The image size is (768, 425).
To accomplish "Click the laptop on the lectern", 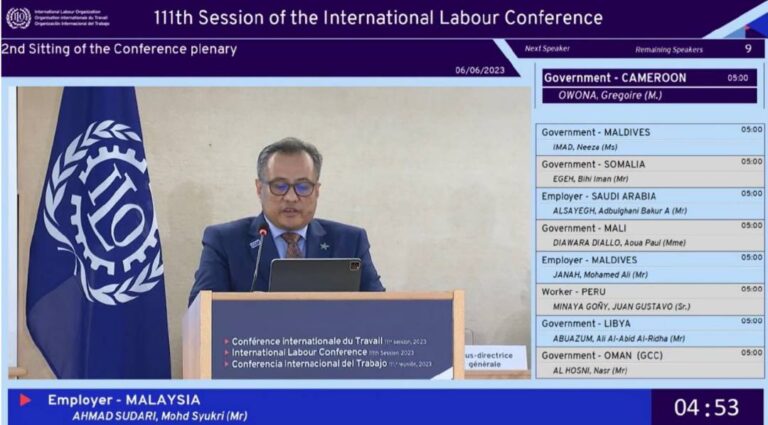I will [x=314, y=275].
